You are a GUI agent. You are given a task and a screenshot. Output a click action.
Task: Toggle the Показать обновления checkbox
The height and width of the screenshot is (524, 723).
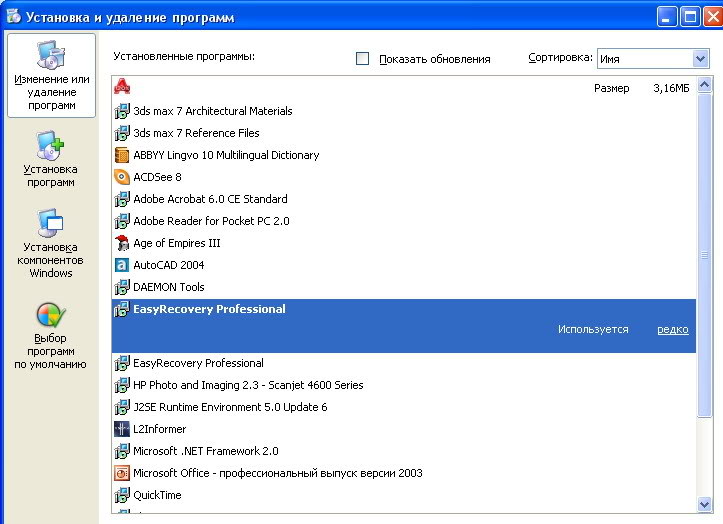[363, 59]
